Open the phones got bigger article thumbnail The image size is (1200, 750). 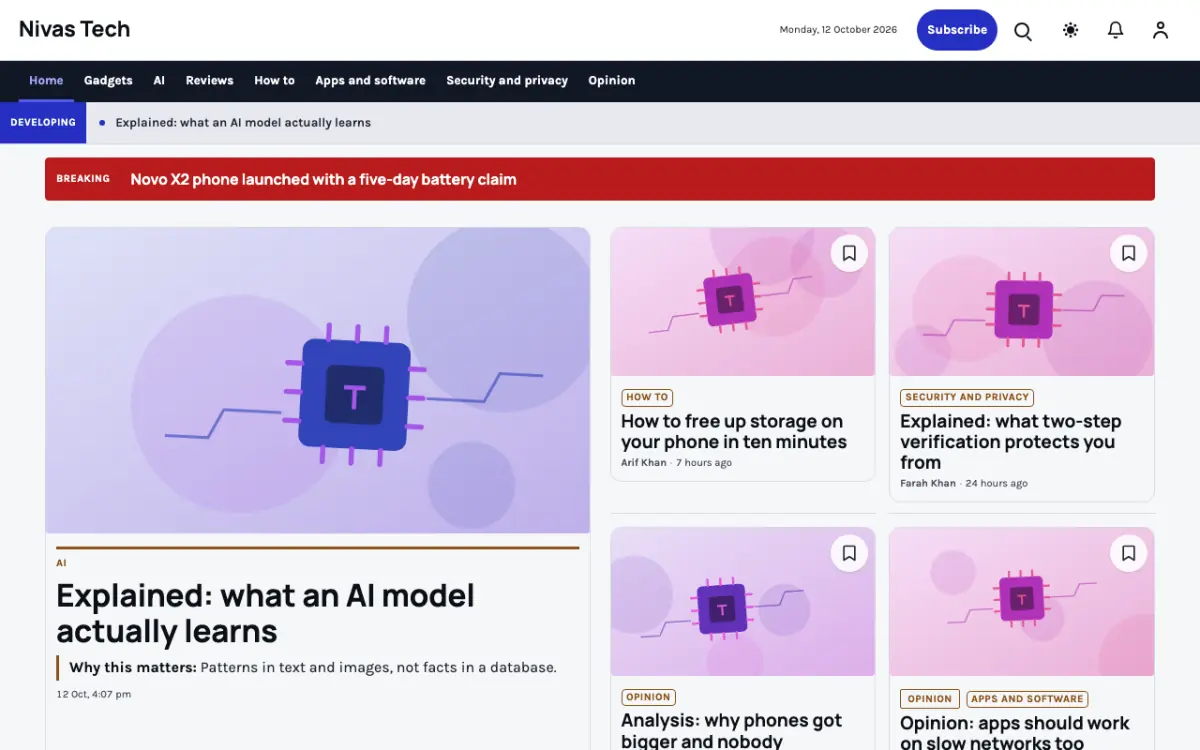743,602
